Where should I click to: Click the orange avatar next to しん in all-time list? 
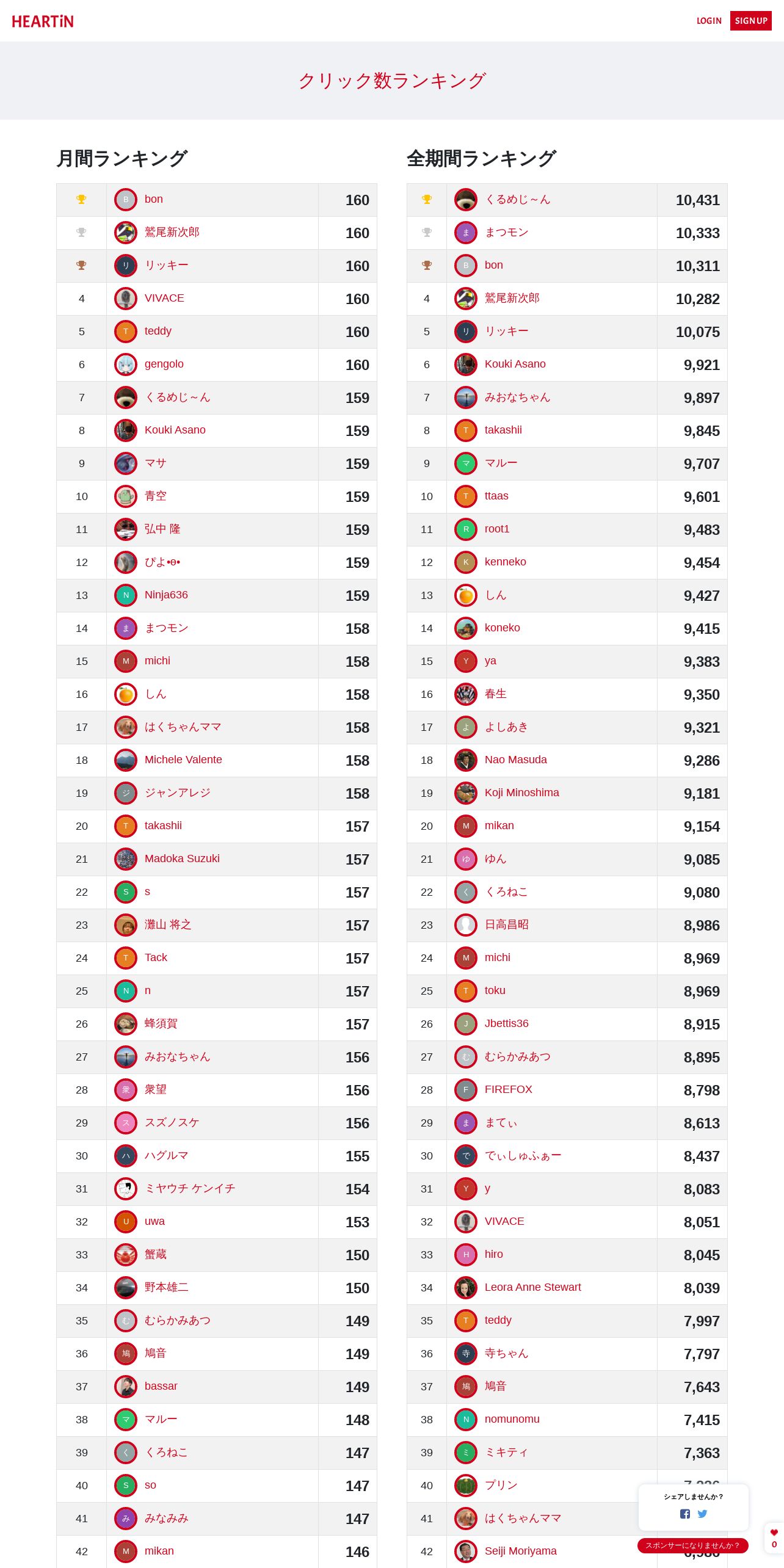[466, 595]
